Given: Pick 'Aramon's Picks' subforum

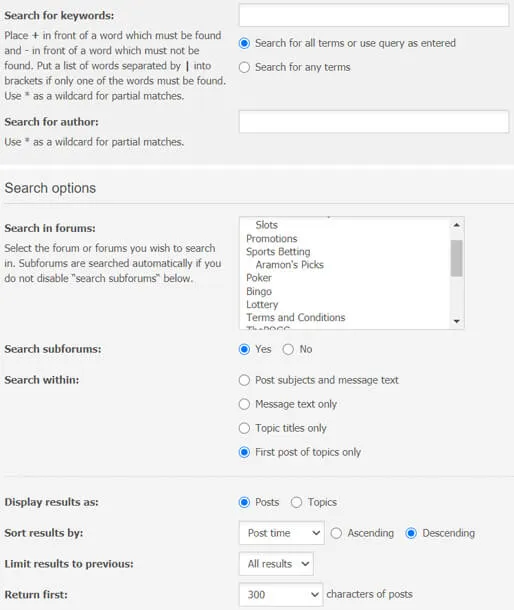Looking at the screenshot, I should (x=289, y=265).
